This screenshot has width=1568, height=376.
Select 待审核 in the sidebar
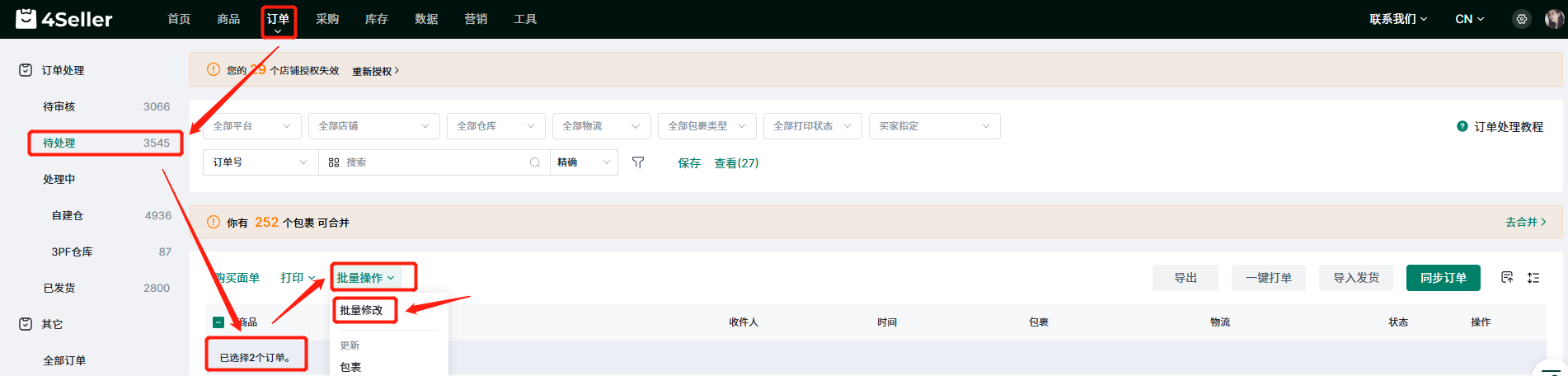pyautogui.click(x=59, y=106)
